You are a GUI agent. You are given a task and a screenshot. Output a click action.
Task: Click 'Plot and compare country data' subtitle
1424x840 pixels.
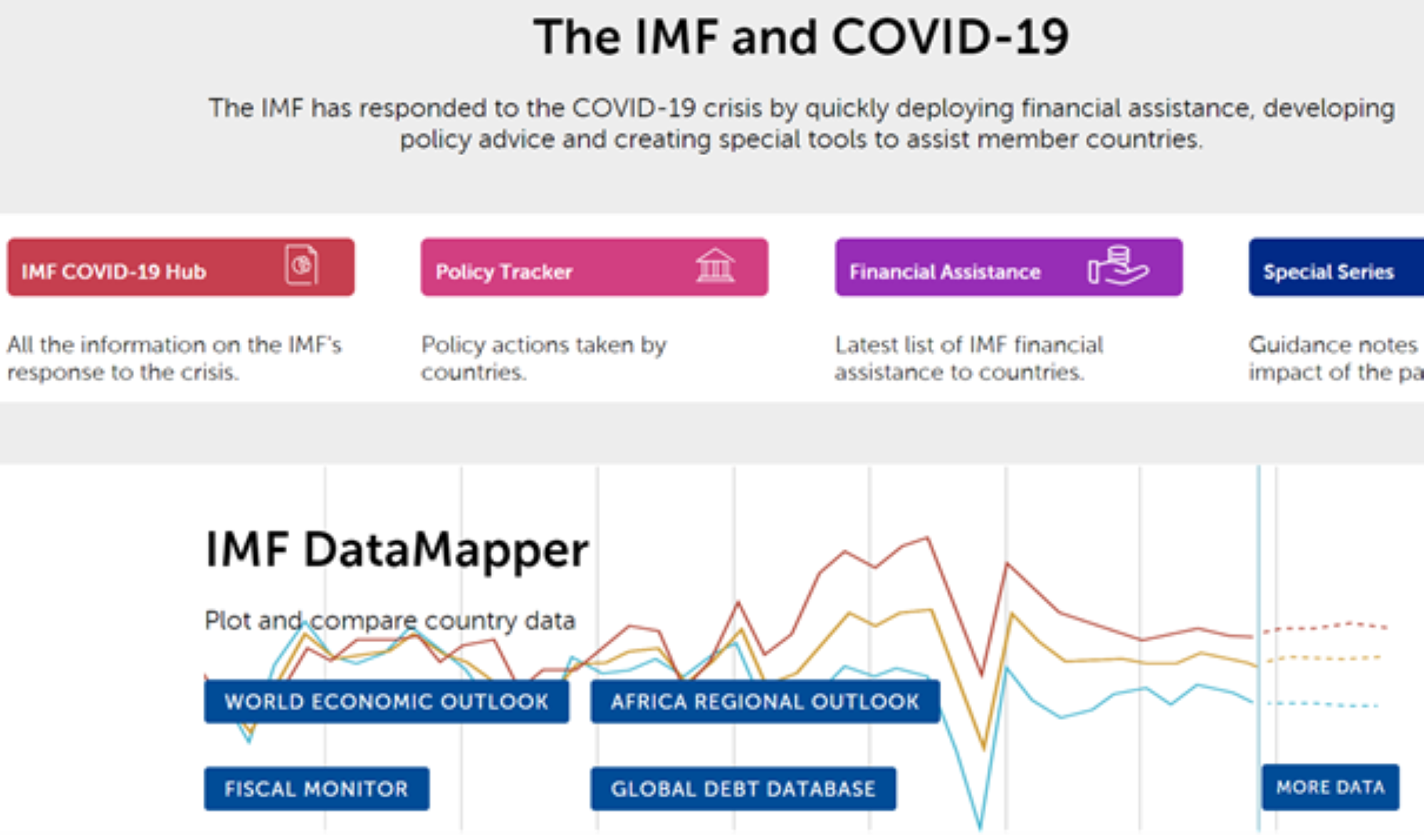(x=389, y=621)
